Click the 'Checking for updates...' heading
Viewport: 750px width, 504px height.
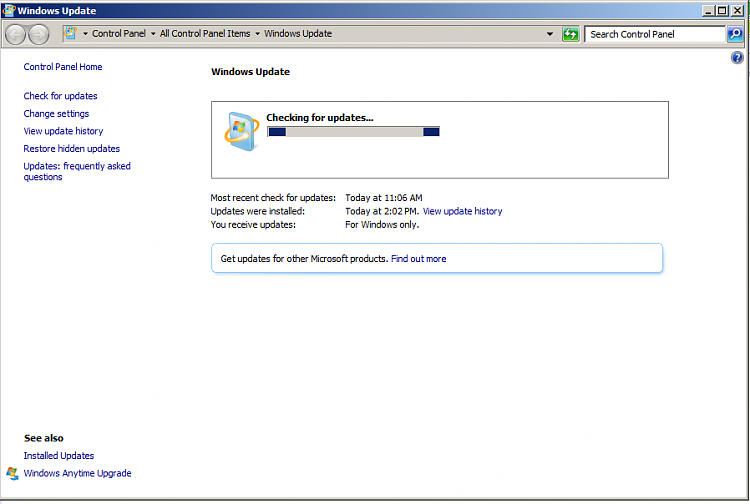pyautogui.click(x=320, y=118)
